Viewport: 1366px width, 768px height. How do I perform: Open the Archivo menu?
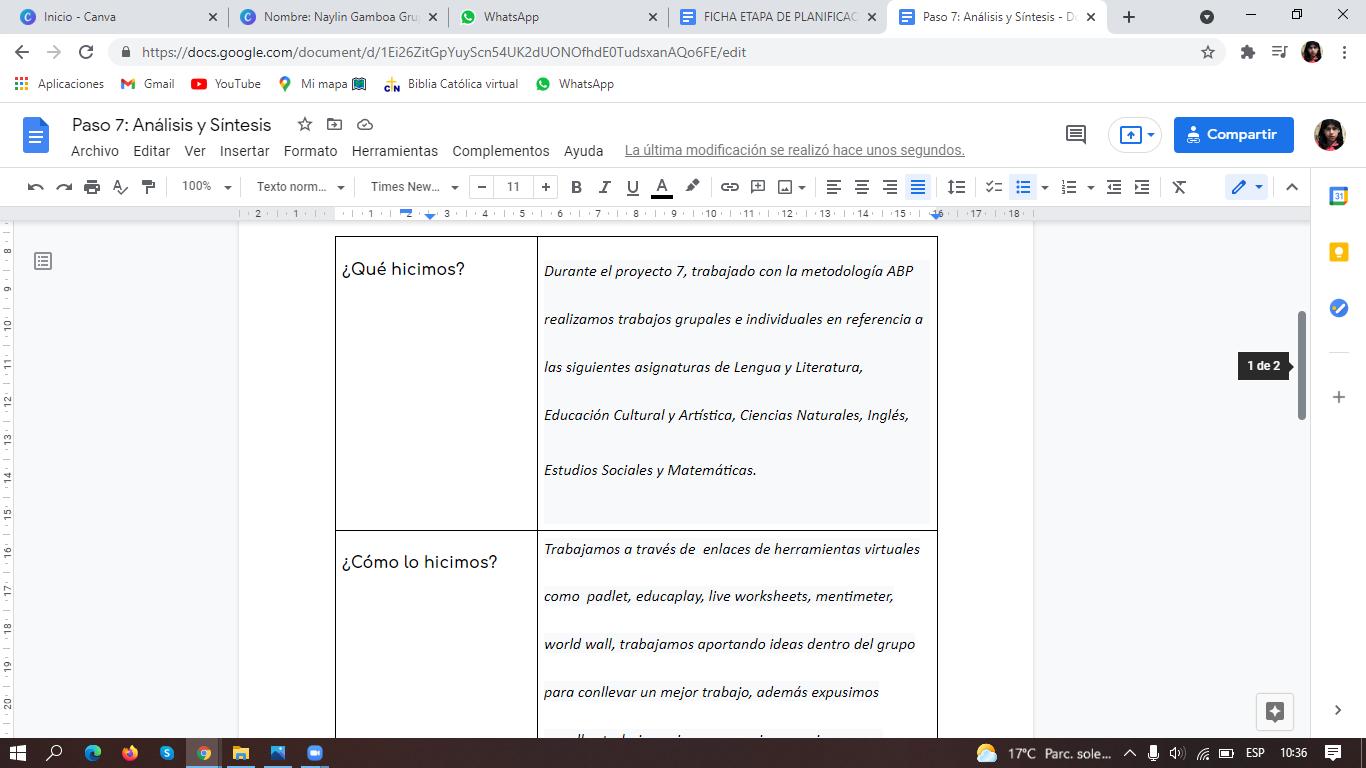[95, 151]
